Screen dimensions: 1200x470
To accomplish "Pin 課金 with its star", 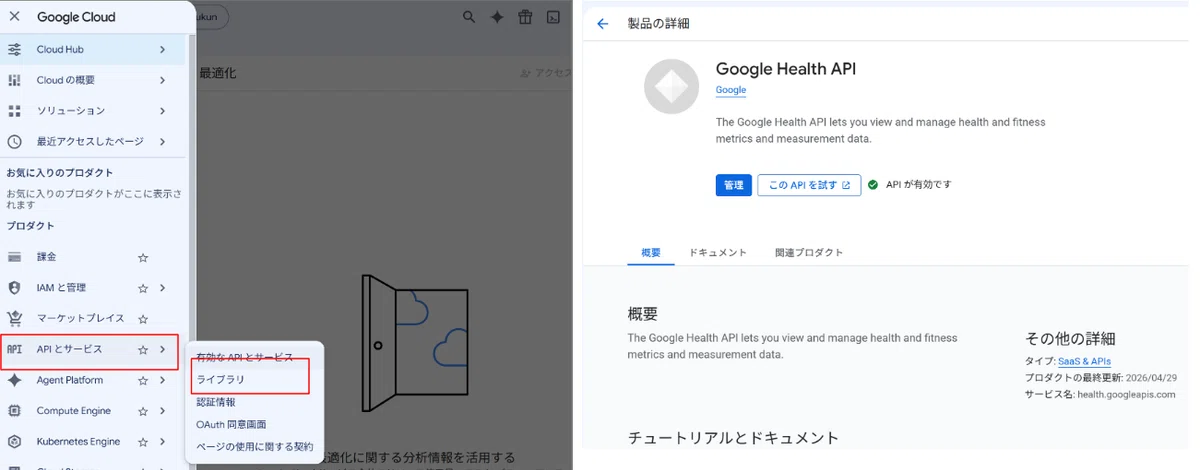I will coord(143,258).
